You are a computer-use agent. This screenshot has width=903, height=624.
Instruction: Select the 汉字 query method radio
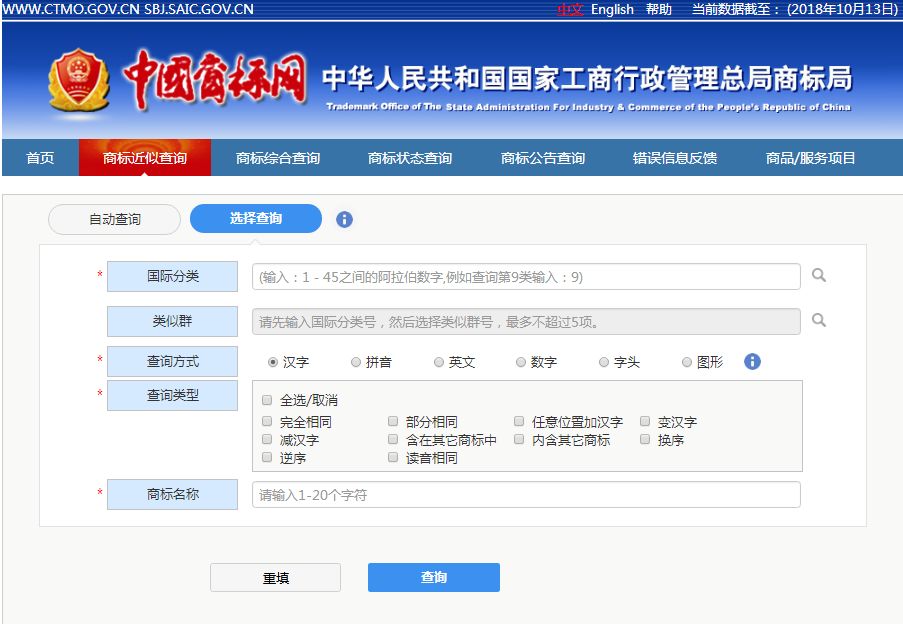pos(273,362)
